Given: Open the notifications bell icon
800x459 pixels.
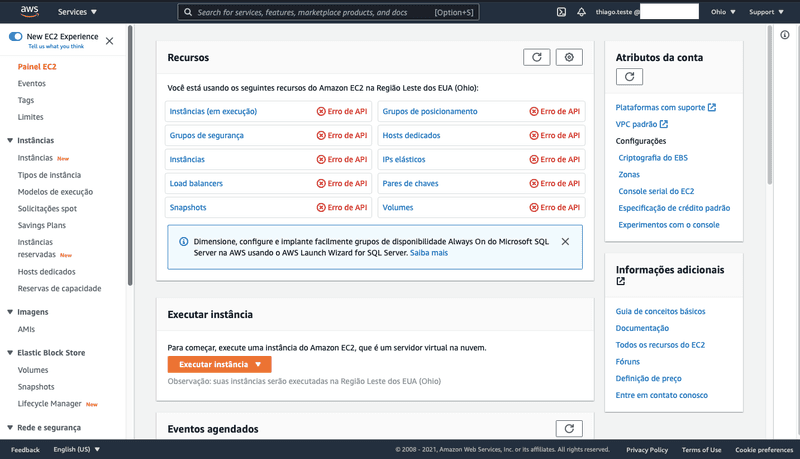Looking at the screenshot, I should pyautogui.click(x=581, y=12).
